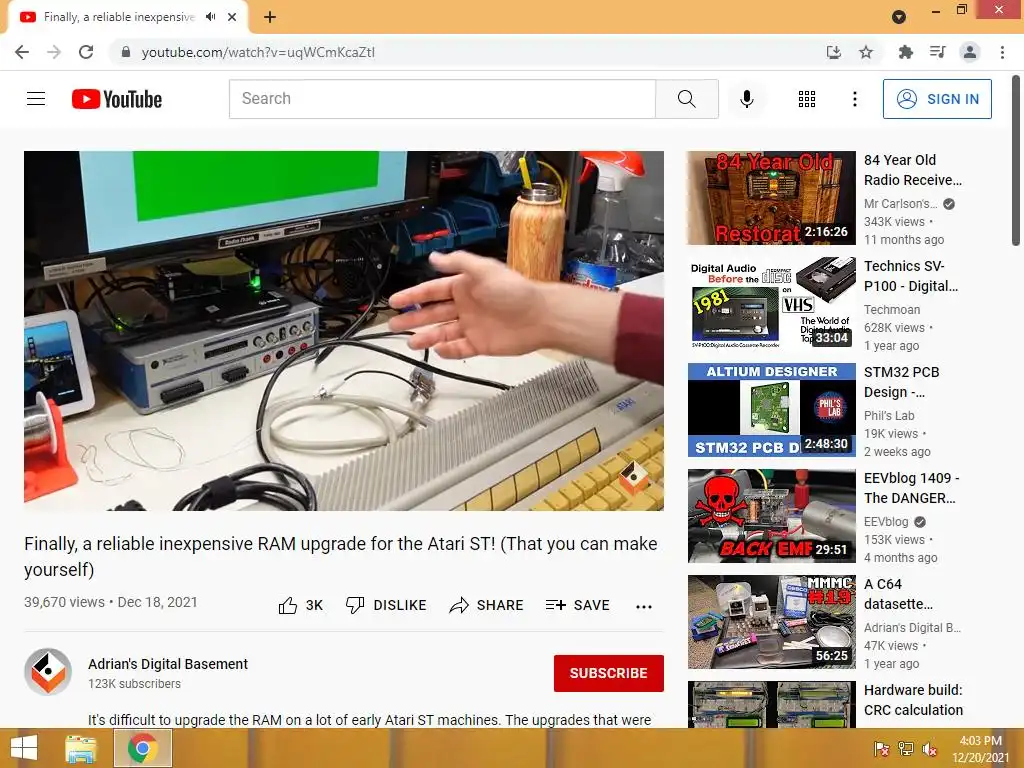Open Adrian's Digital Basement channel name link

pos(168,664)
